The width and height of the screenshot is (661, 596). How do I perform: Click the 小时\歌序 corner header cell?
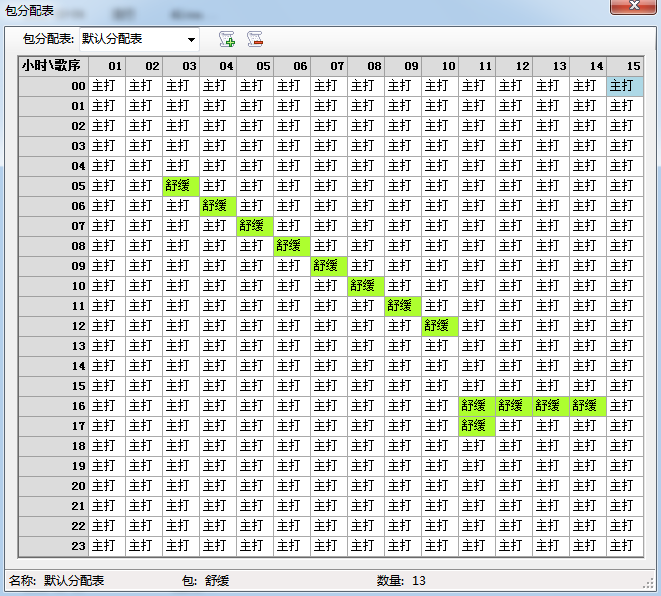coord(53,66)
